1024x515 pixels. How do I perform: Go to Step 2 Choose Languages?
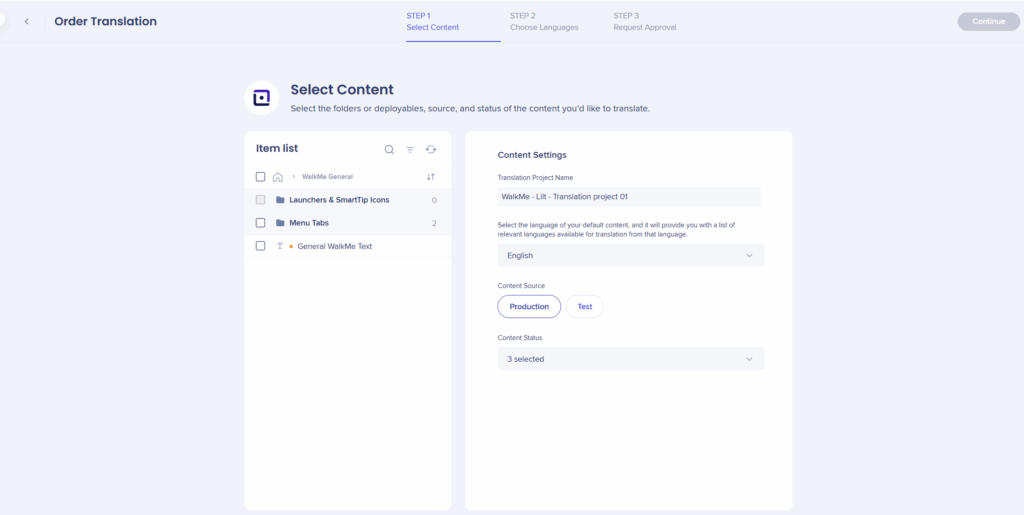point(544,21)
